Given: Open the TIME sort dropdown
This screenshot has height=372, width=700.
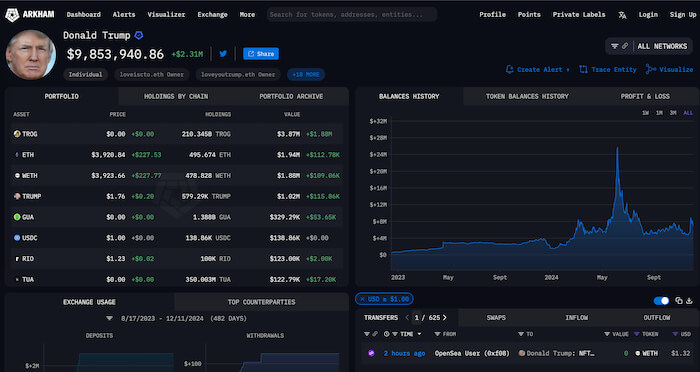Looking at the screenshot, I should point(419,334).
